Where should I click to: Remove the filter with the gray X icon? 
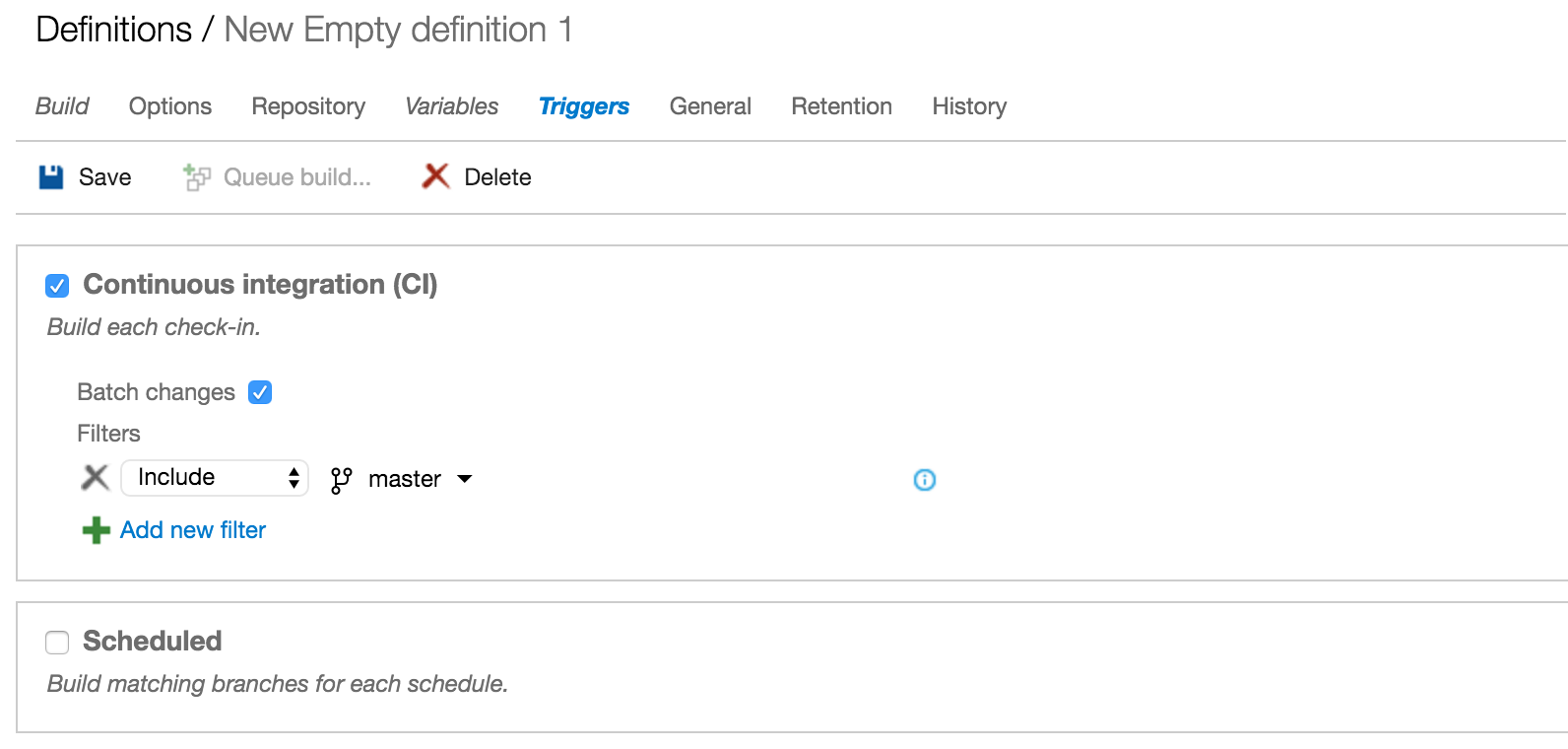coord(95,478)
